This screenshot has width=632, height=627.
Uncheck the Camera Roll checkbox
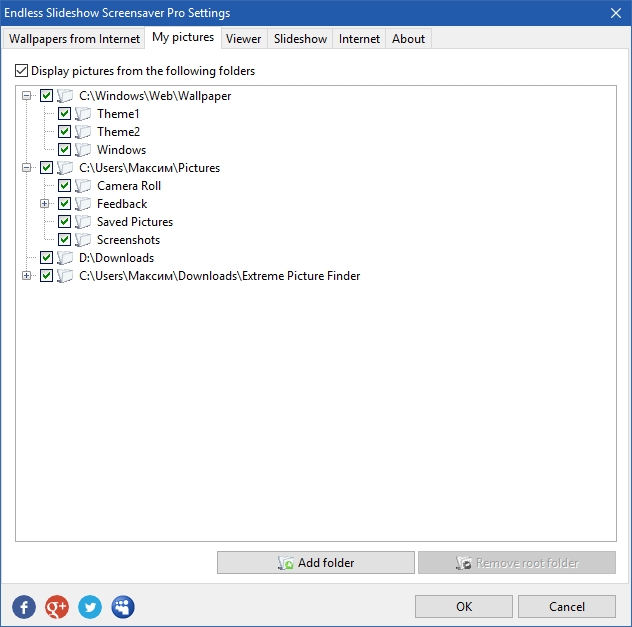point(64,186)
